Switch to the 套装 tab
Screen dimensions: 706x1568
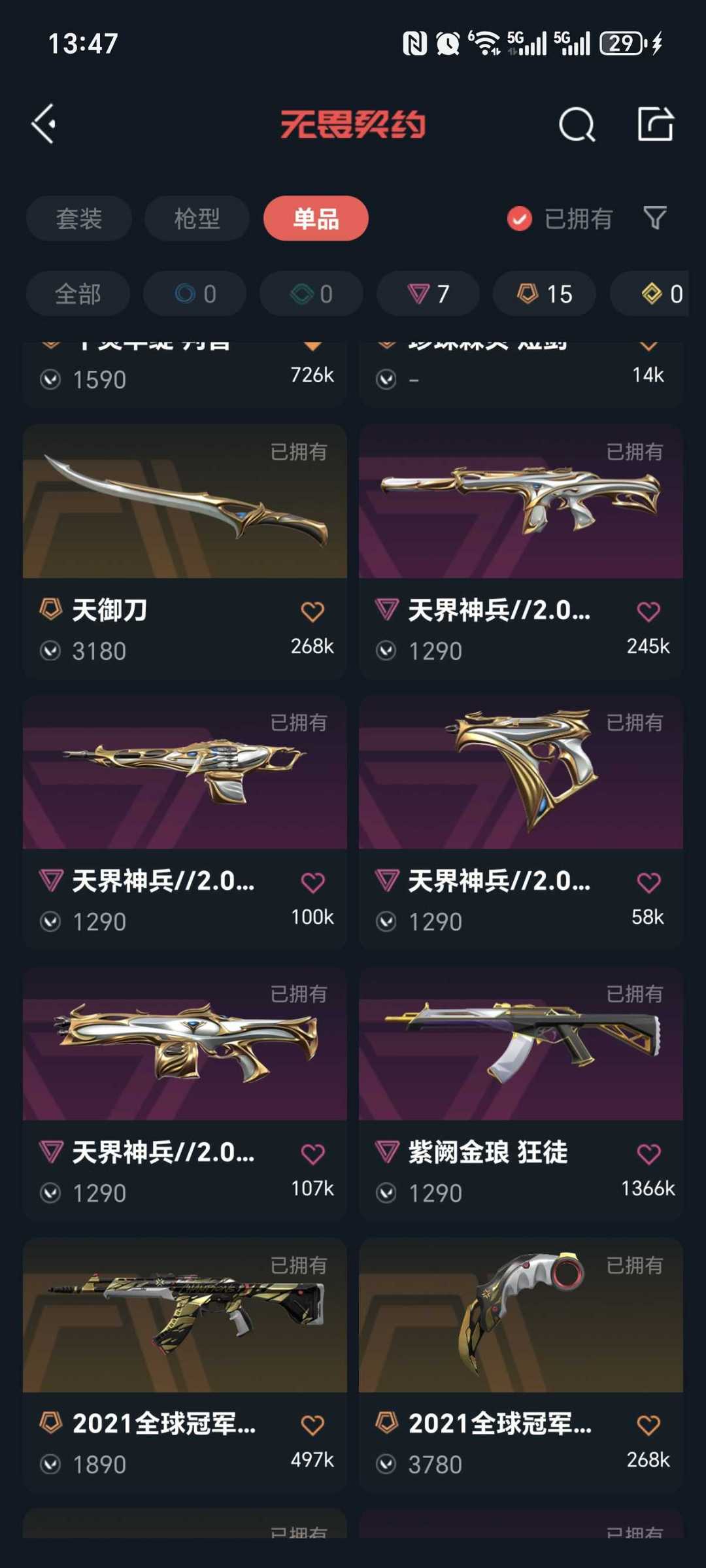79,218
